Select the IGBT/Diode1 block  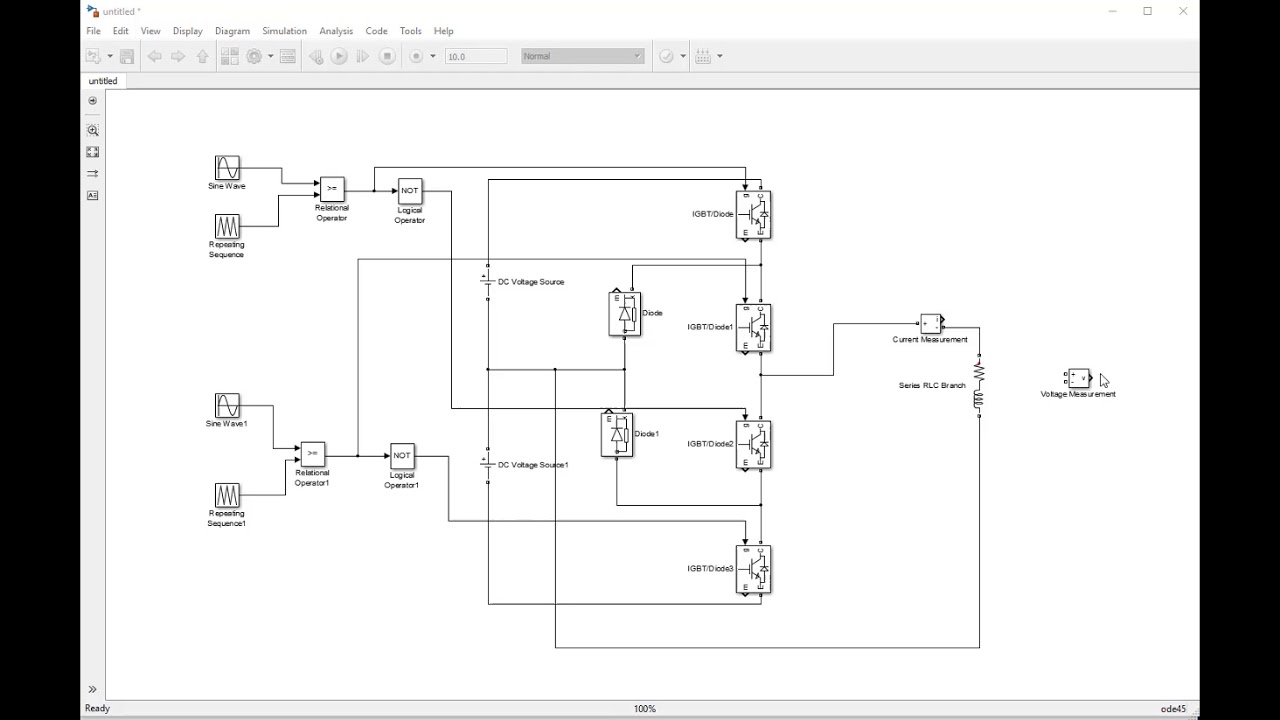[753, 328]
